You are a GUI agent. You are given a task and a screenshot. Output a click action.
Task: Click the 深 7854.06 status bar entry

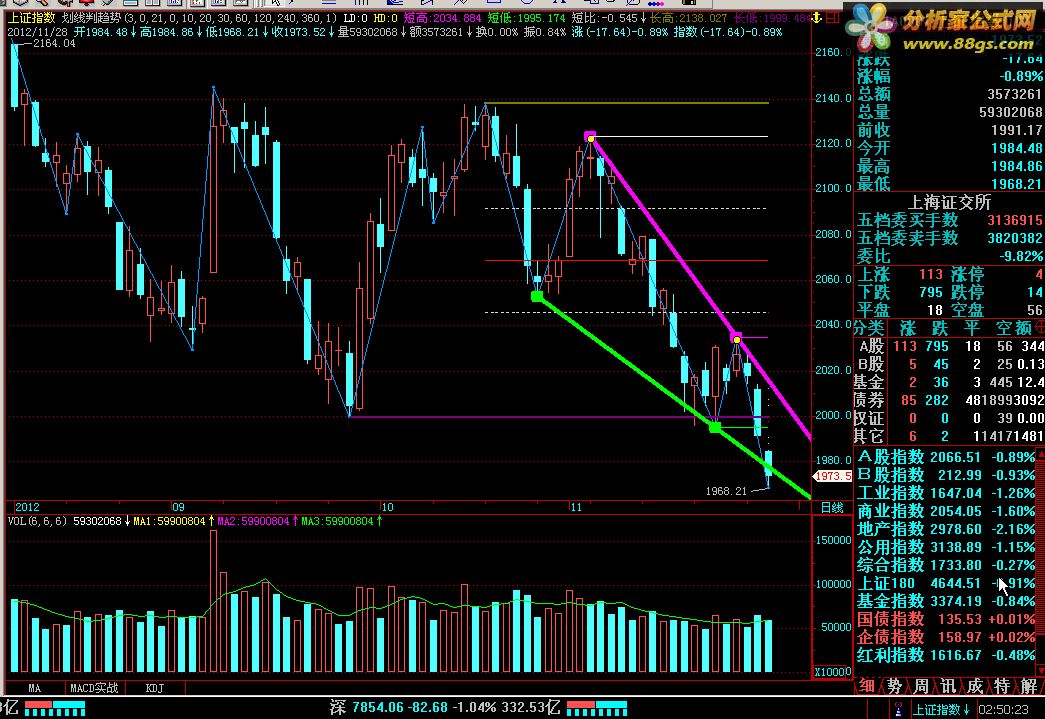coord(445,707)
